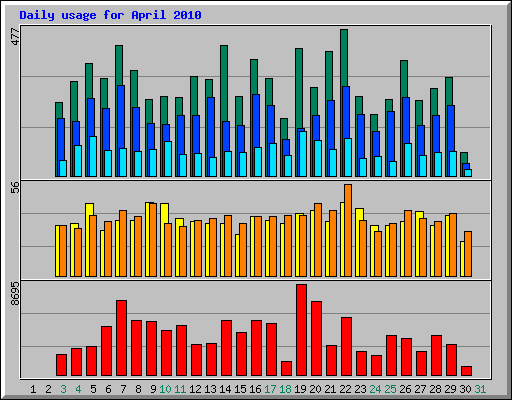Click the red bar for day 20
The height and width of the screenshot is (400, 512).
point(316,339)
